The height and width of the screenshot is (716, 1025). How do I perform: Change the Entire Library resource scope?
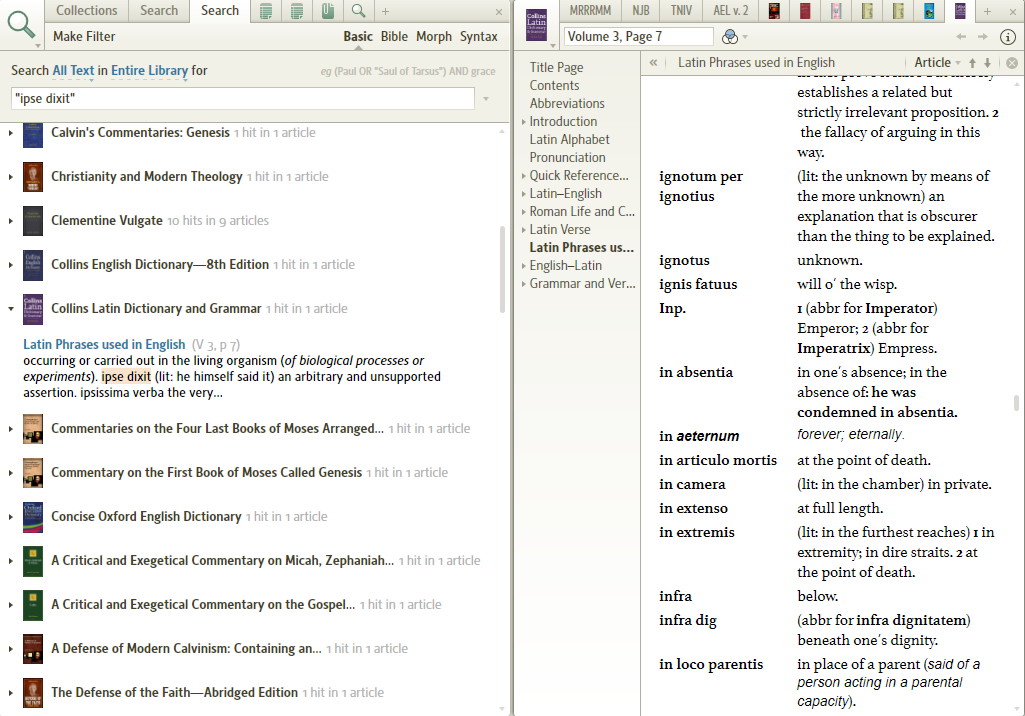[149, 71]
